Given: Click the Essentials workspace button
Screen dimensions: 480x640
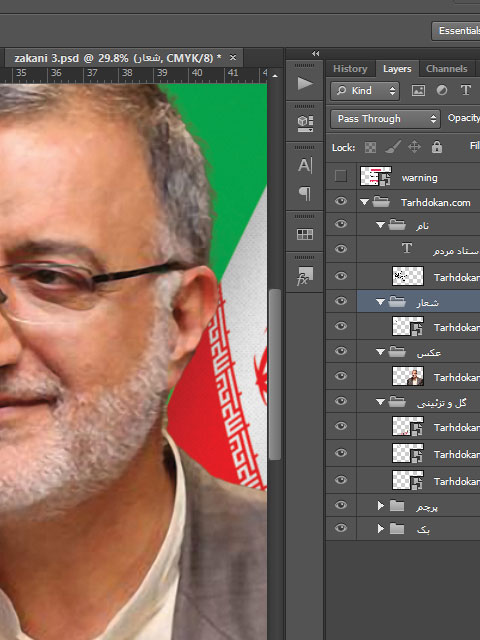Looking at the screenshot, I should (457, 31).
